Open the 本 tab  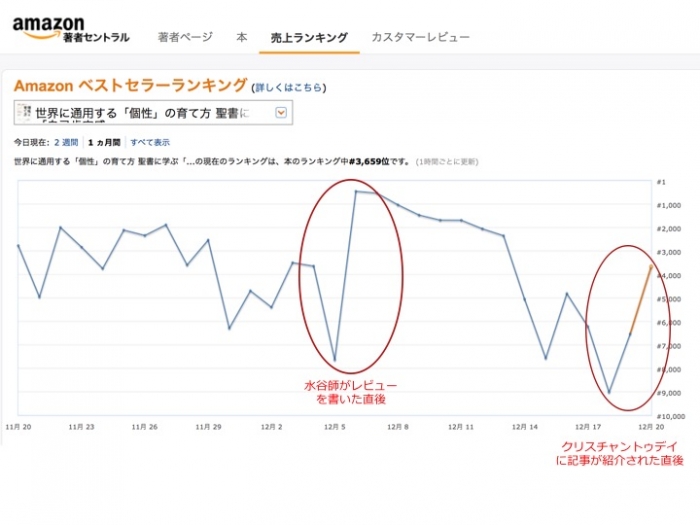click(x=242, y=37)
